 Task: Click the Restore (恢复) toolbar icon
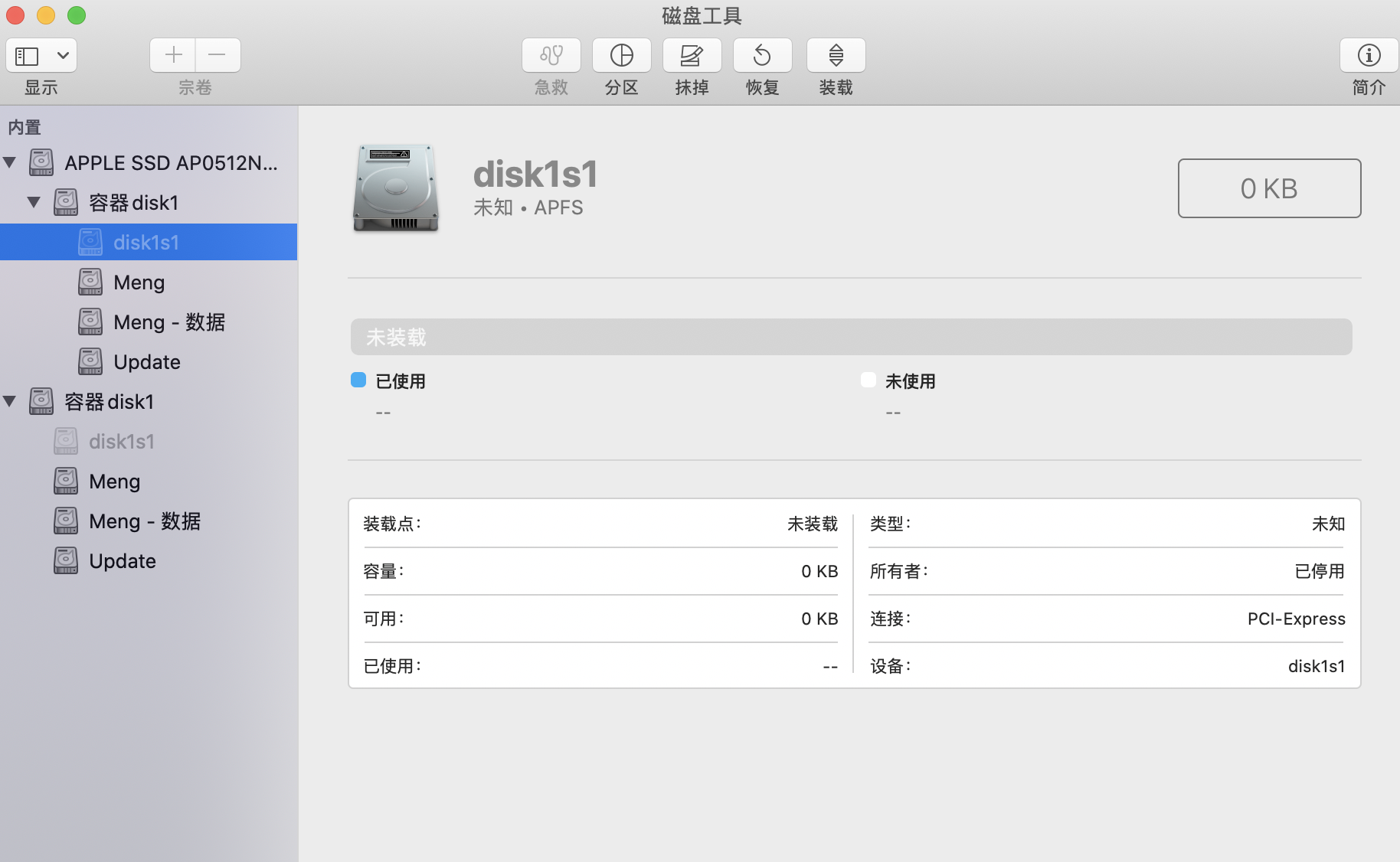coord(762,55)
